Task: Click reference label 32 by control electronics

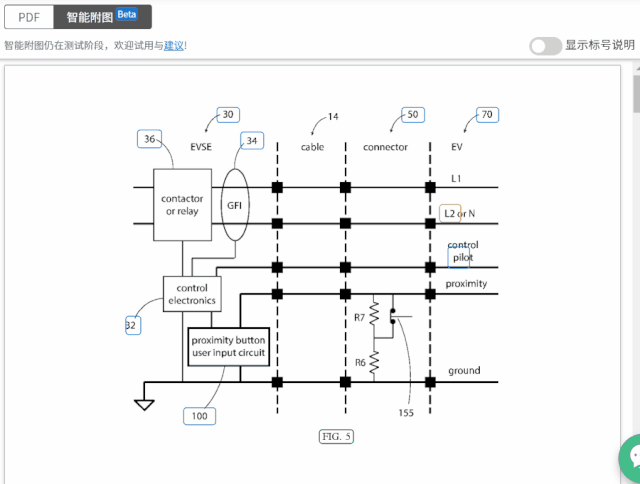Action: coord(133,326)
